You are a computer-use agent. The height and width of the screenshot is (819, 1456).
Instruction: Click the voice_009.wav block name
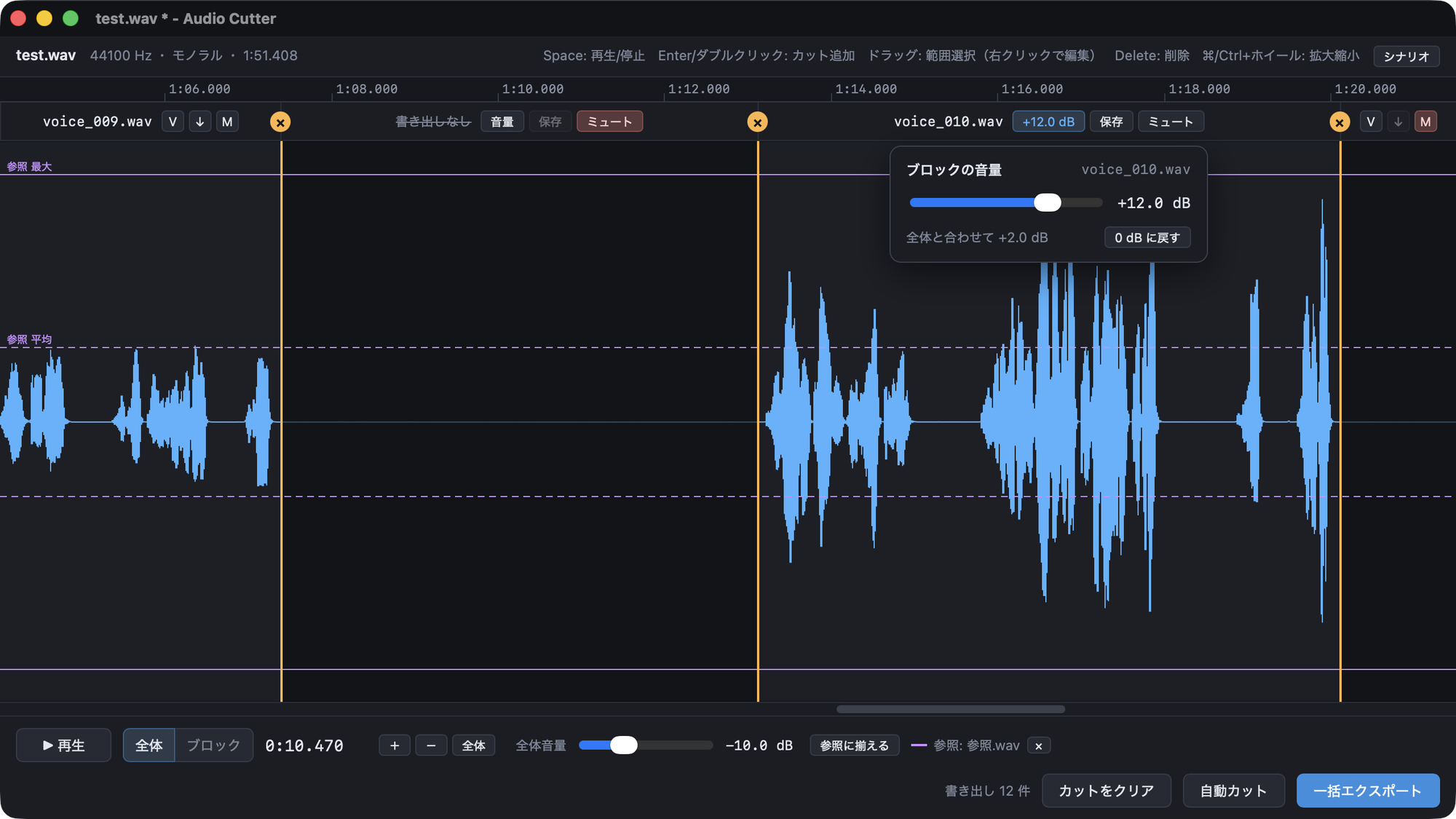click(x=98, y=122)
